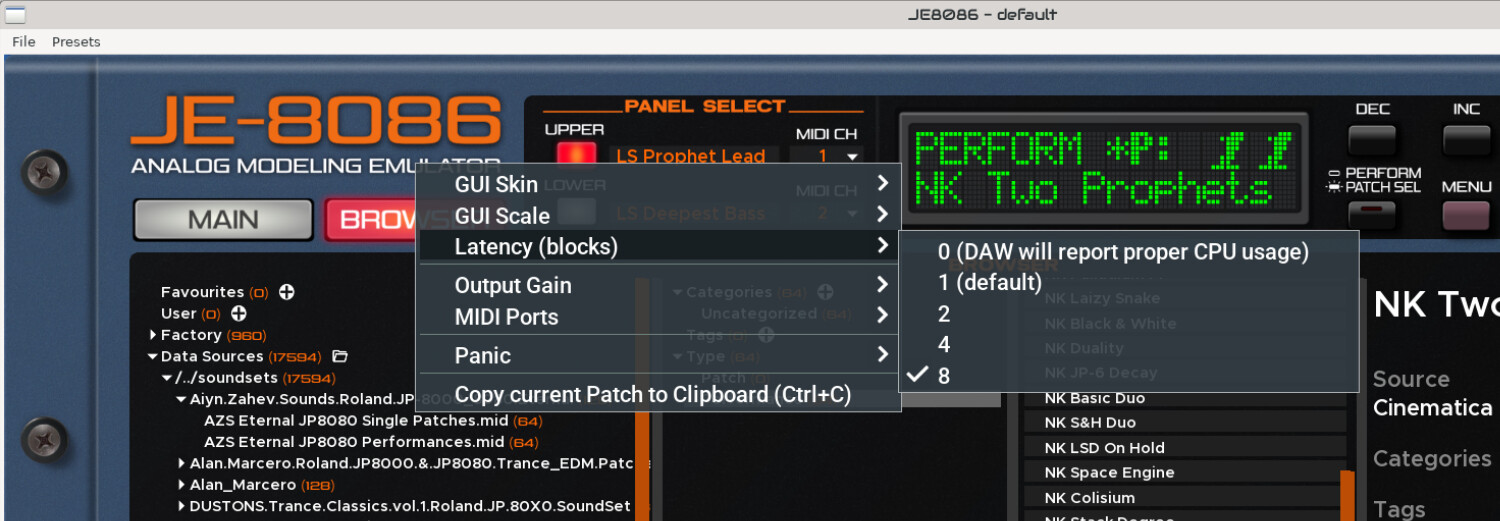Click the INC hardware button
Image resolution: width=1500 pixels, height=521 pixels.
tap(1466, 141)
